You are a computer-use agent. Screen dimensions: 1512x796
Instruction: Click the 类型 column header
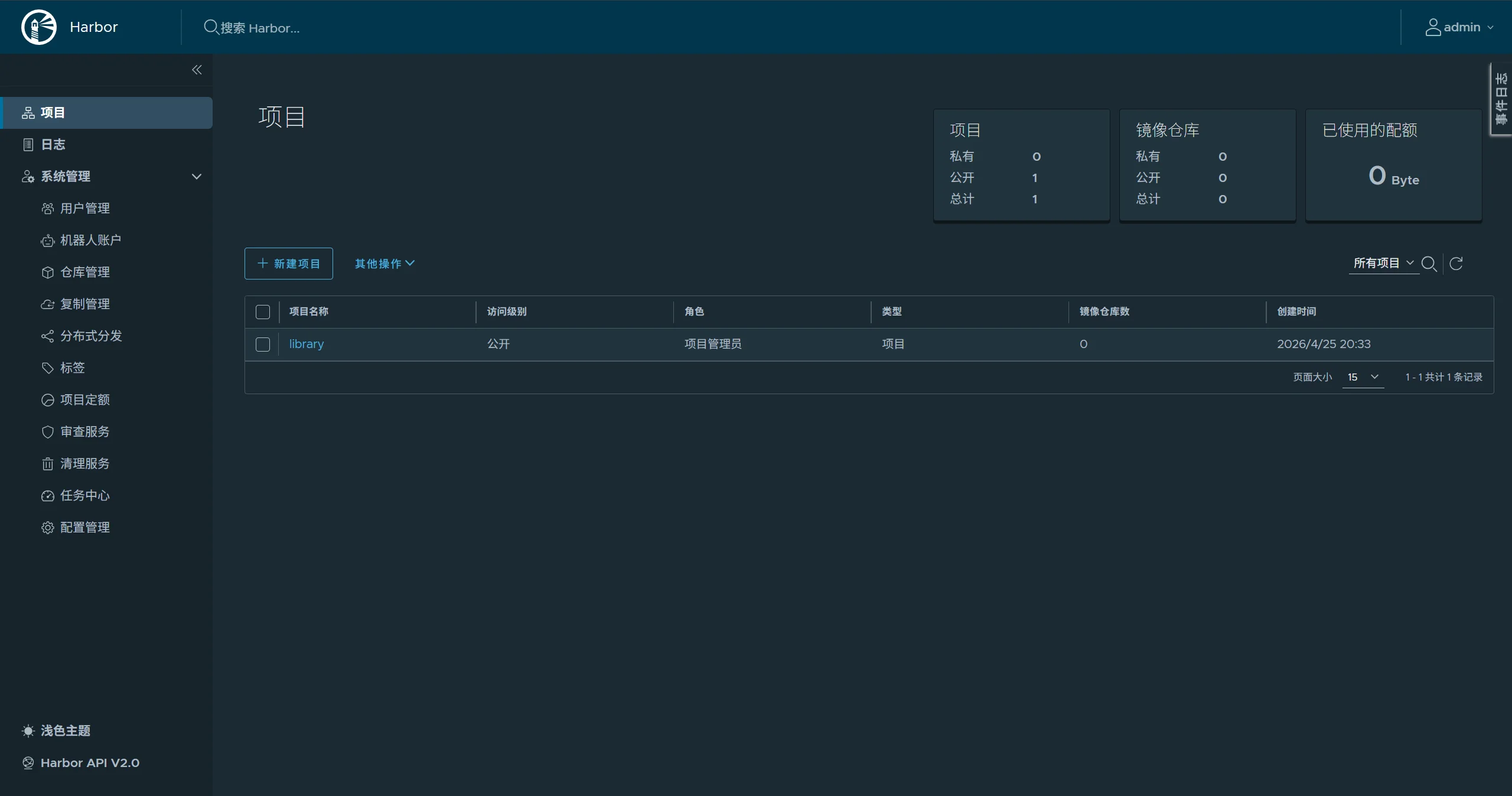pos(891,311)
